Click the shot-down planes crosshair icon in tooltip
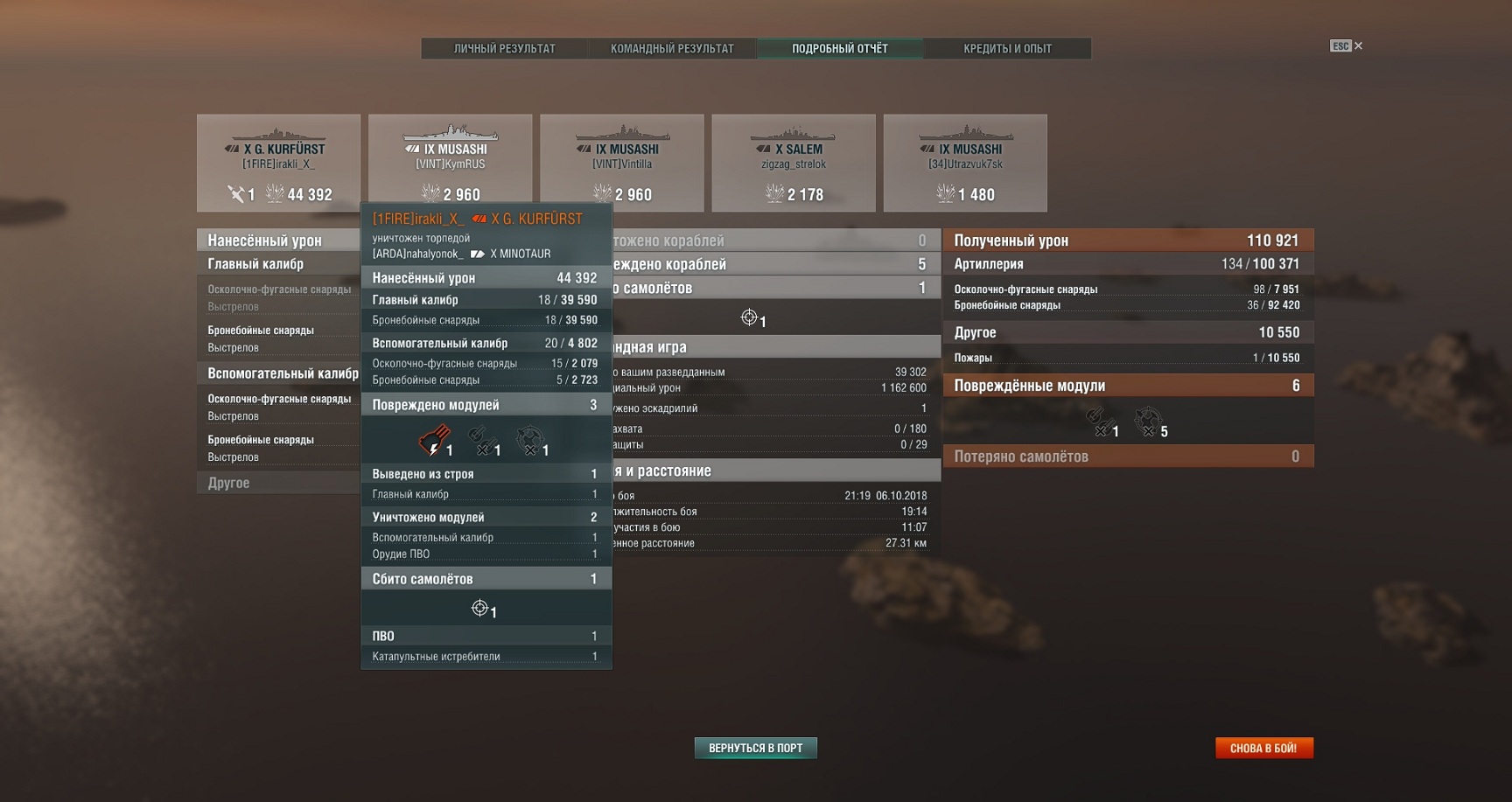Image resolution: width=1512 pixels, height=802 pixels. (479, 608)
